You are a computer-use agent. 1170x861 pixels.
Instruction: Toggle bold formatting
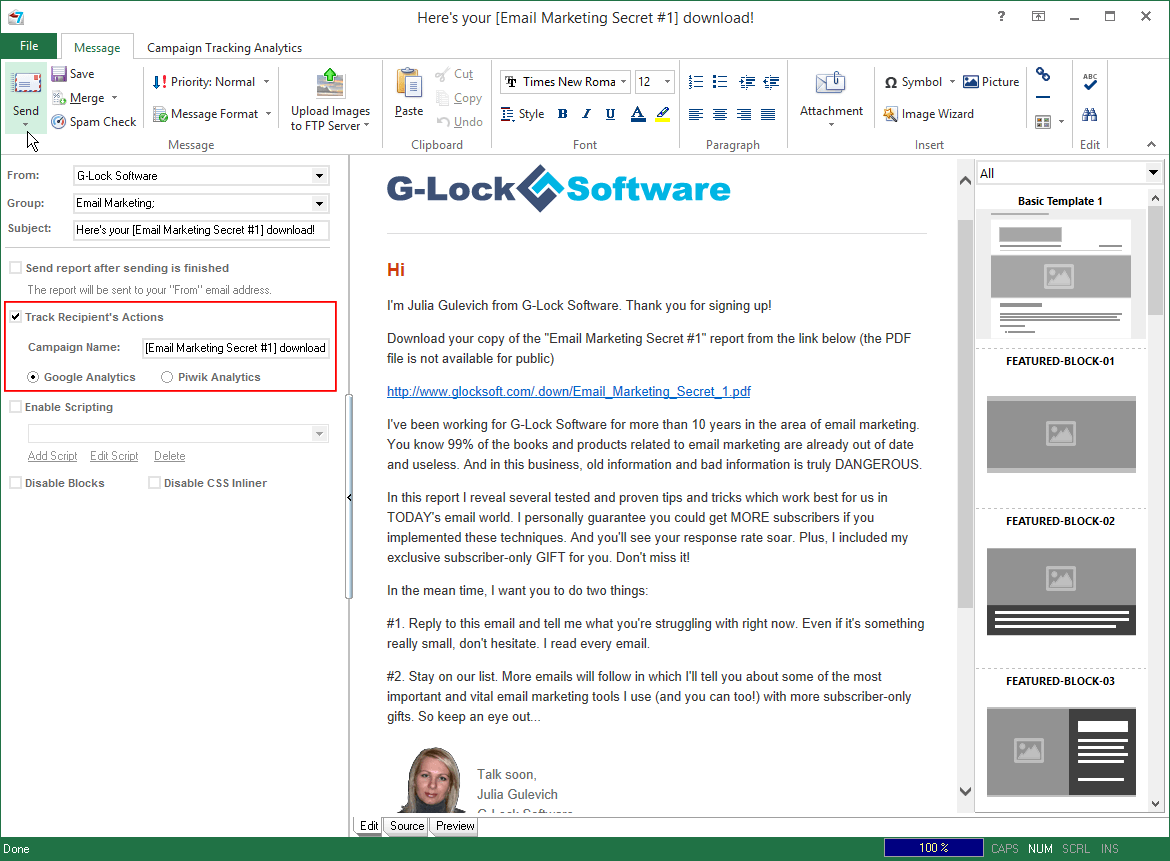[563, 114]
